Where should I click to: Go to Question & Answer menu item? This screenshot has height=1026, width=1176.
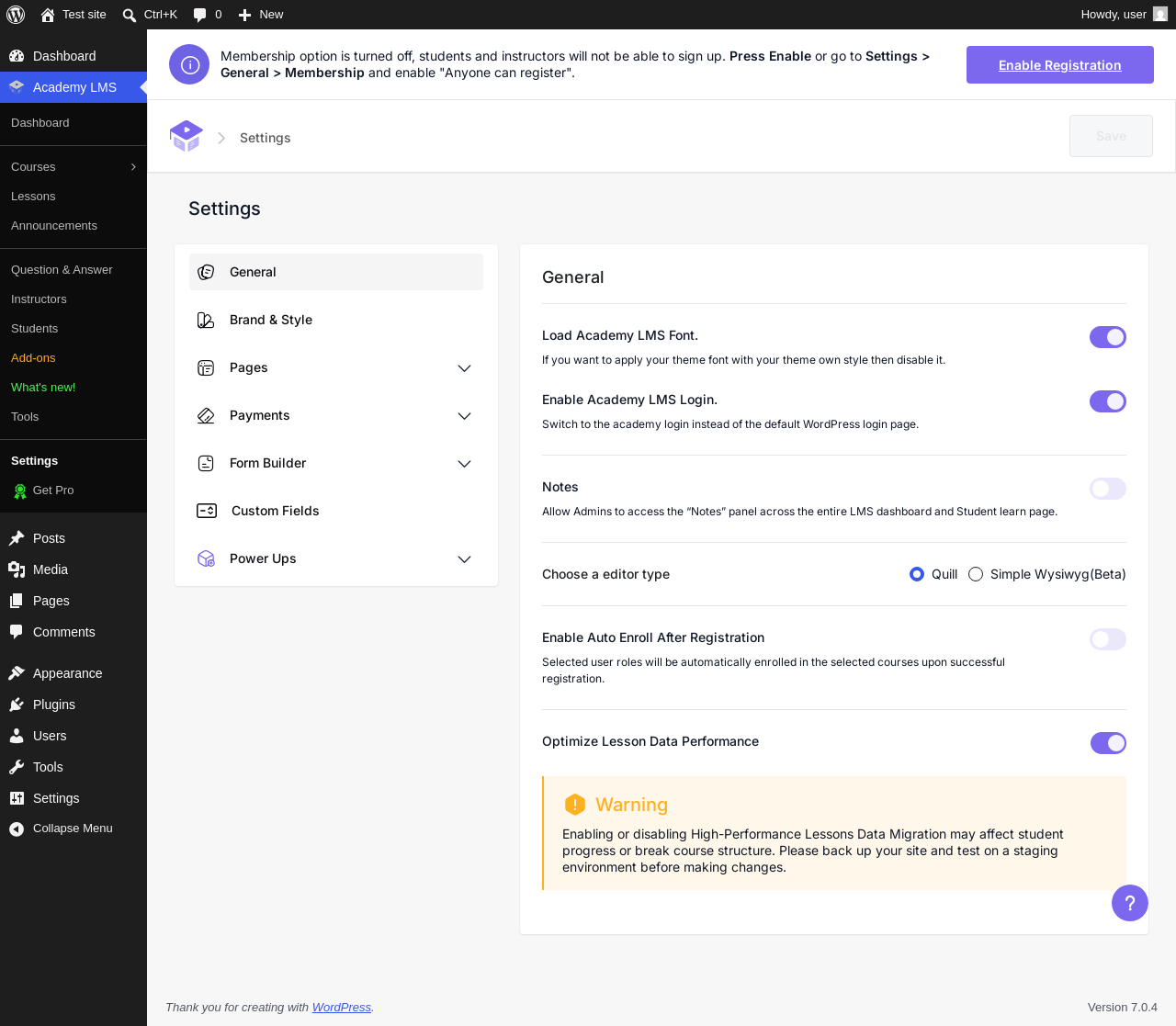(62, 270)
